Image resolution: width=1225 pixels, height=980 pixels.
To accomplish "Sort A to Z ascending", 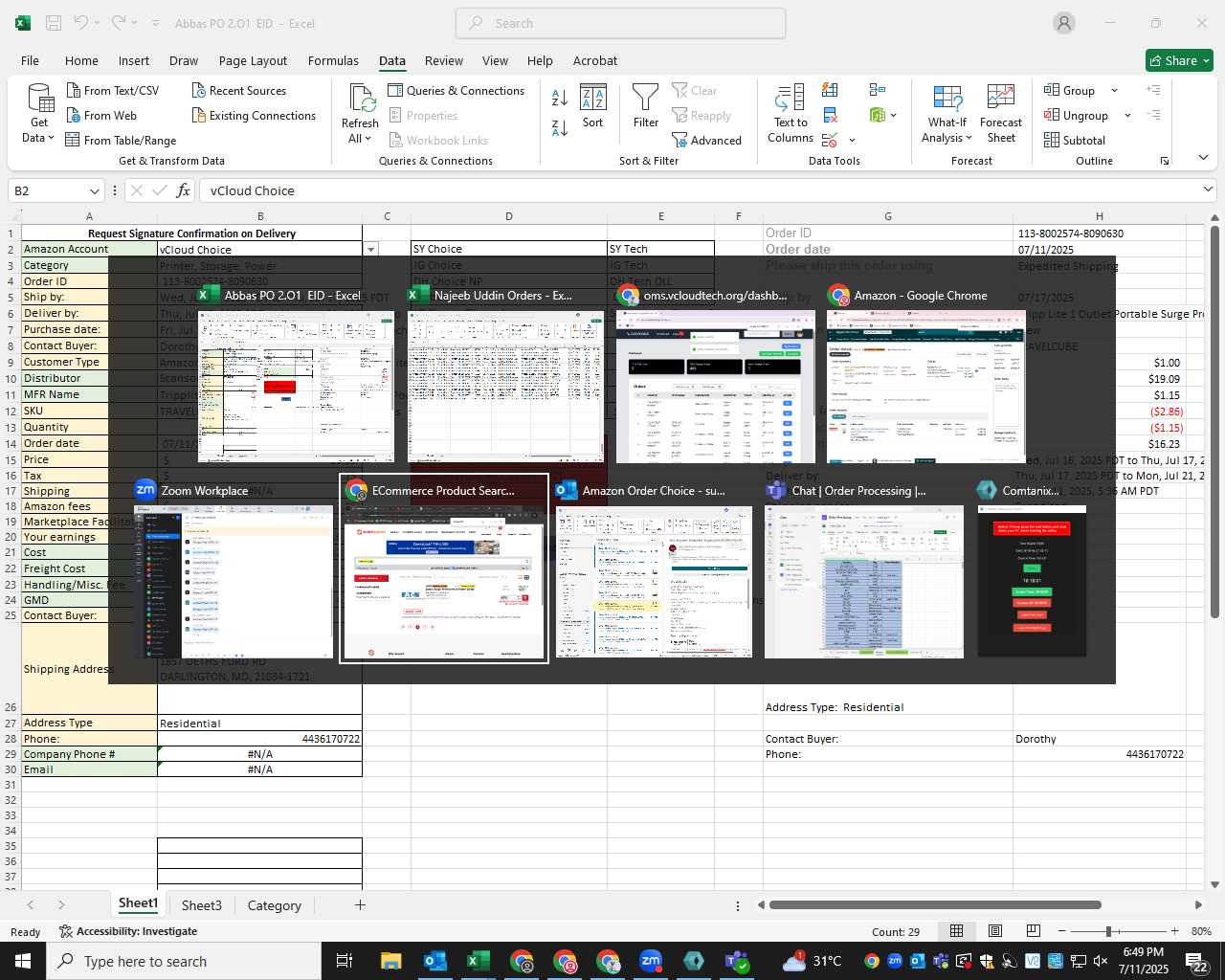I will point(560,96).
